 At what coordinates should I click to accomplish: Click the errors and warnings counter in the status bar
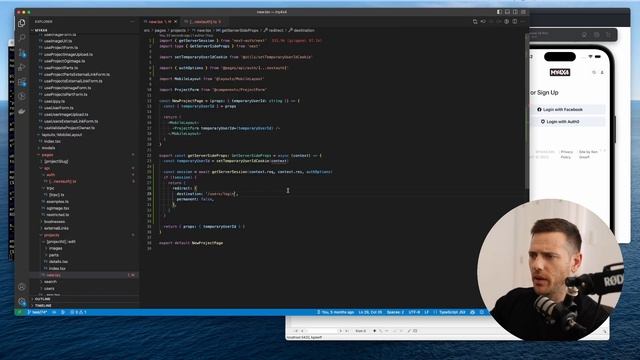[x=78, y=312]
